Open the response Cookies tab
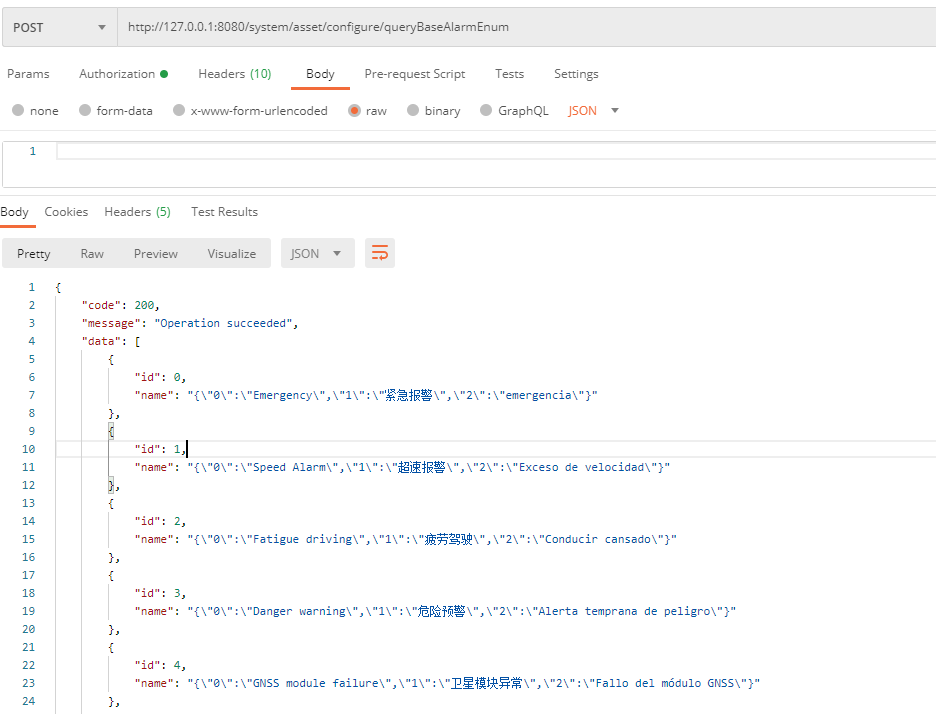 [x=66, y=212]
